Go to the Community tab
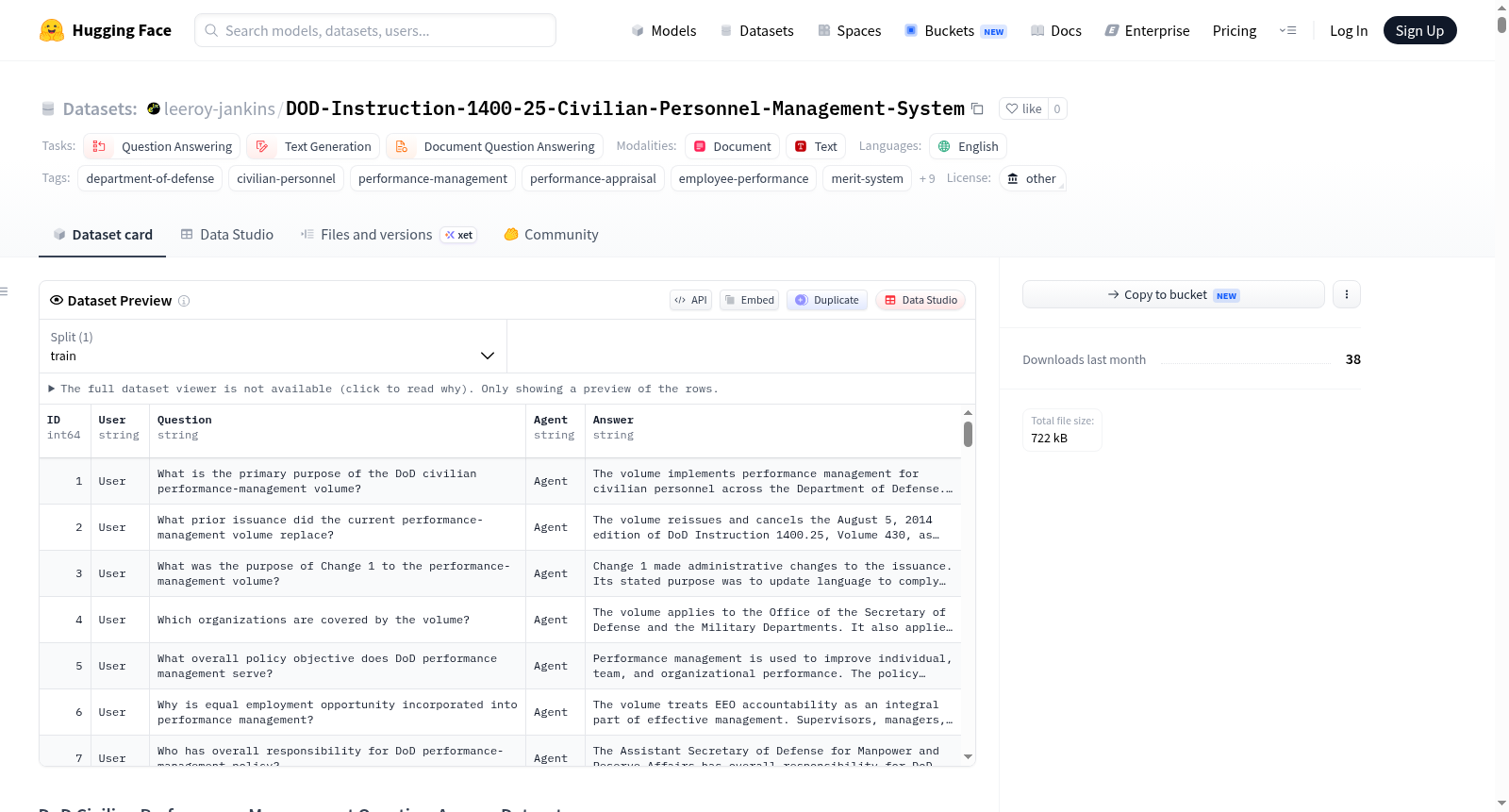The width and height of the screenshot is (1509, 812). click(551, 235)
